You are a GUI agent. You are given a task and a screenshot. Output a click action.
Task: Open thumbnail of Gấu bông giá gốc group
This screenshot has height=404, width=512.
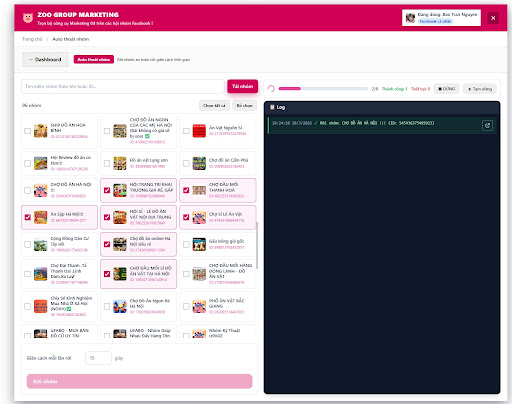point(199,244)
